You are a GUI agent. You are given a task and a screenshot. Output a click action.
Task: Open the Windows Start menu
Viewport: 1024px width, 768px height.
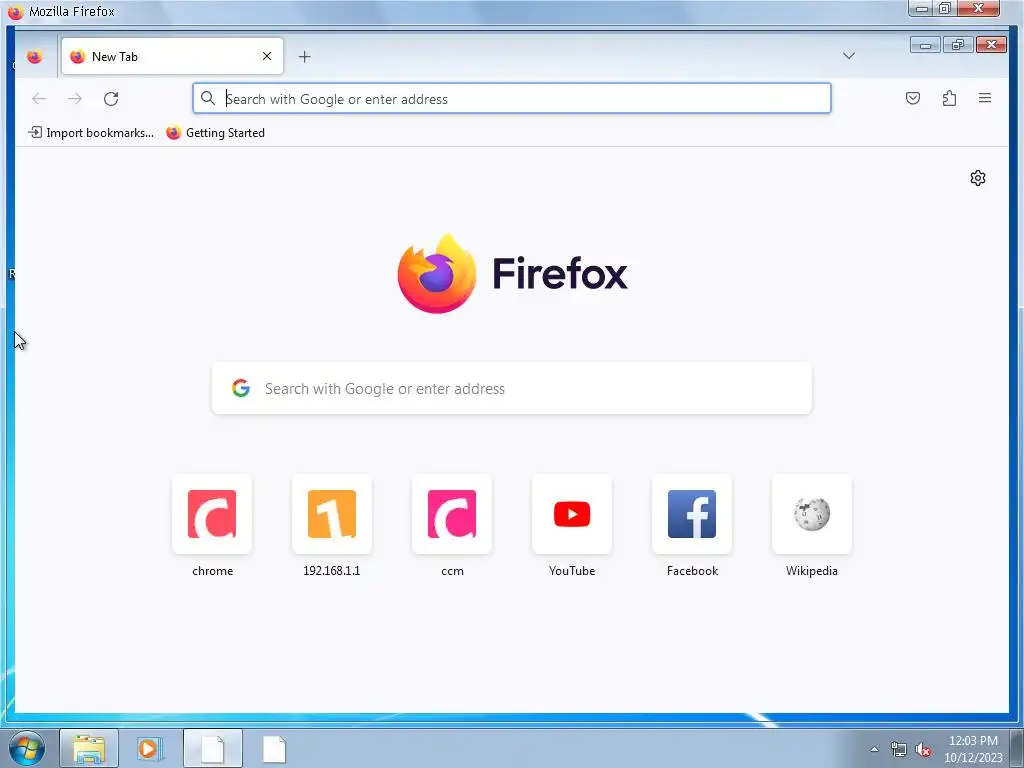27,748
